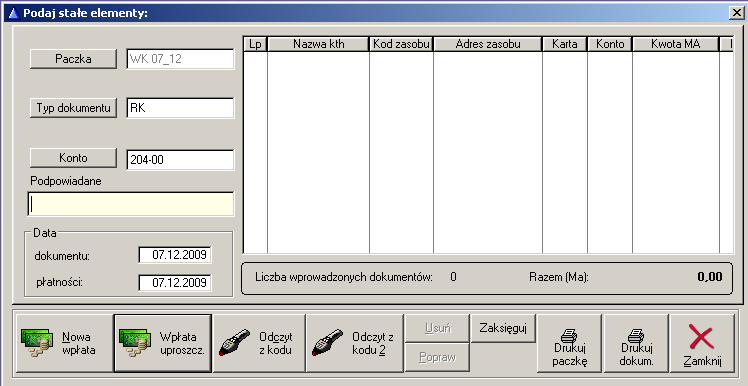The height and width of the screenshot is (386, 748).
Task: Click the Wpłata uproszcz. money icon button
Action: pos(163,343)
